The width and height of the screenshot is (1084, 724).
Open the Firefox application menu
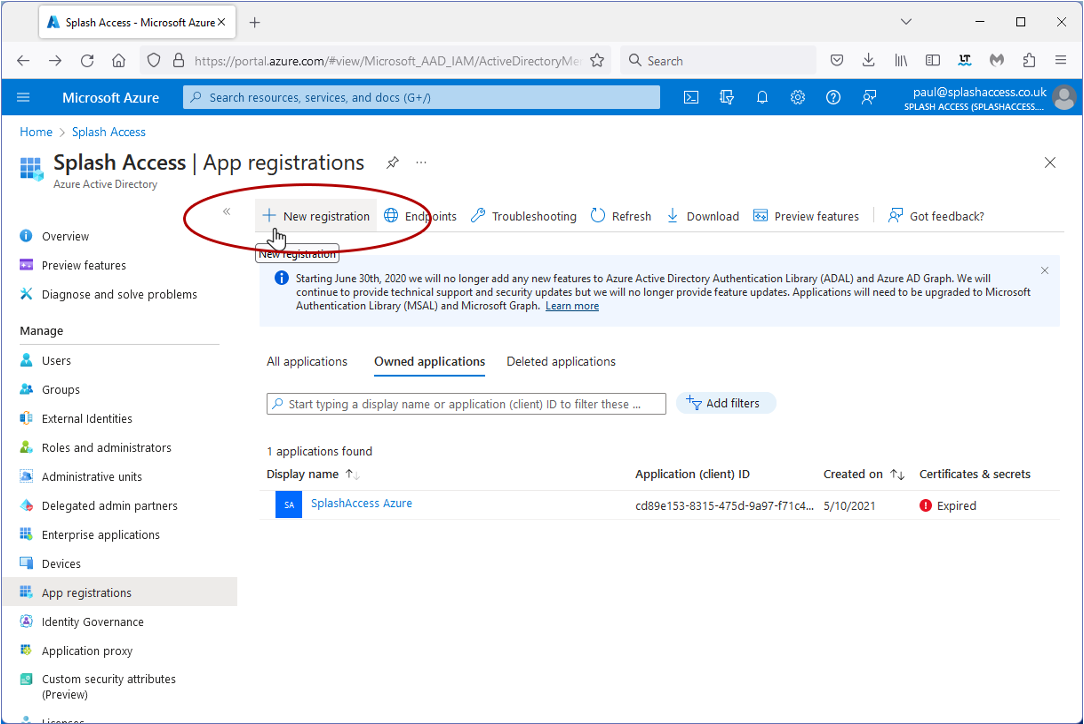[1060, 61]
